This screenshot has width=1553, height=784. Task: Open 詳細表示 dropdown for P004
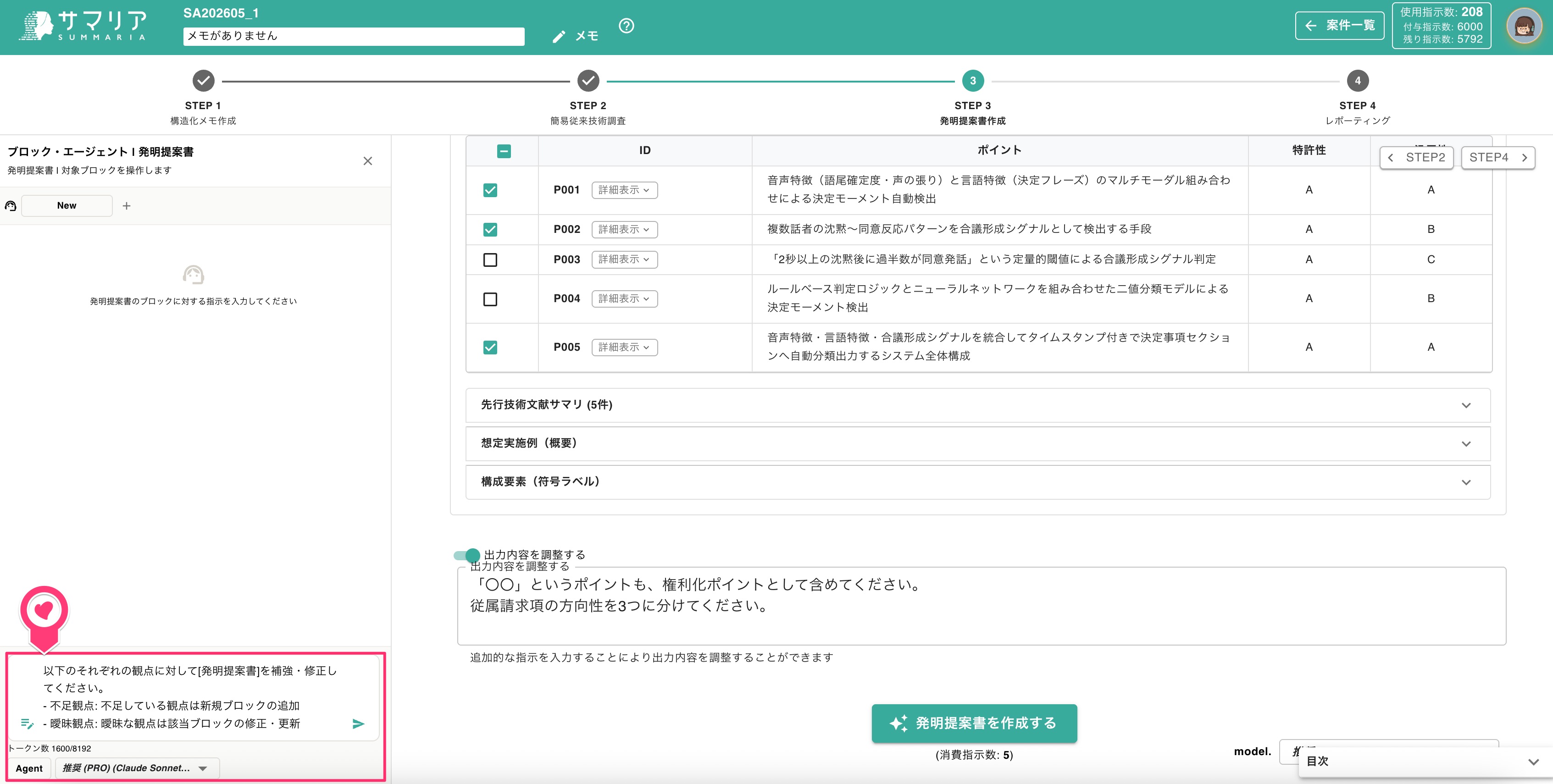pos(624,299)
